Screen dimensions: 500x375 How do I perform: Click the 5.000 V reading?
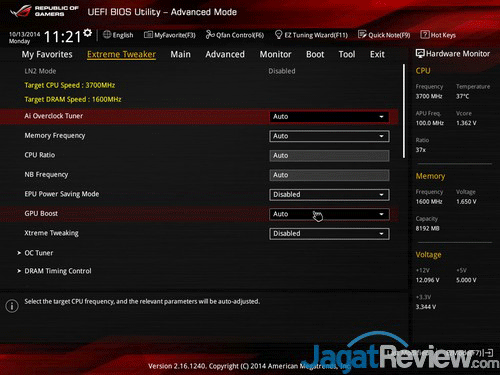tap(466, 280)
